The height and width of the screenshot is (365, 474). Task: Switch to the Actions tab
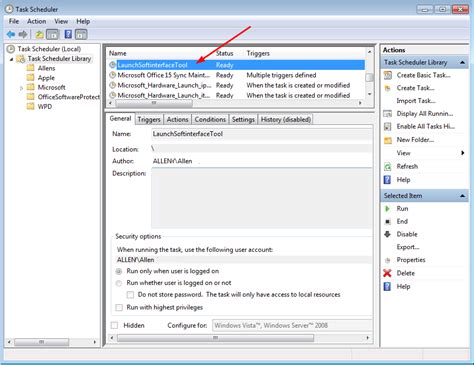pos(177,119)
